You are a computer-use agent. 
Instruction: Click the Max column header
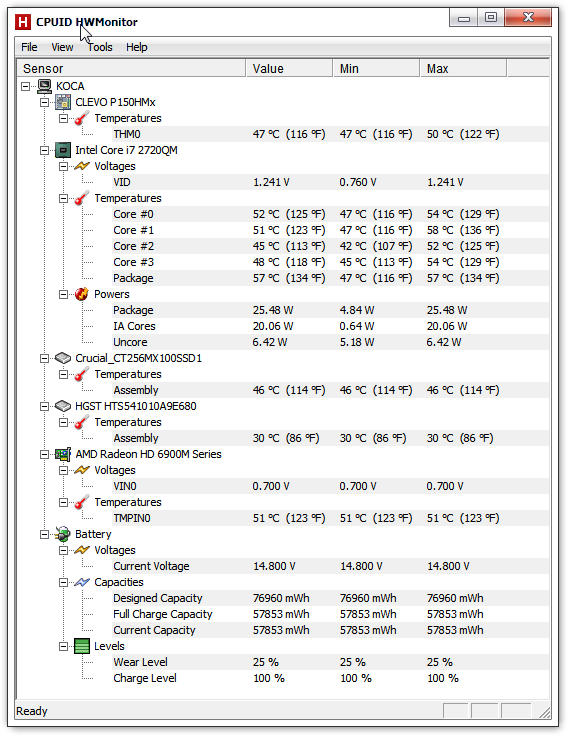(463, 69)
